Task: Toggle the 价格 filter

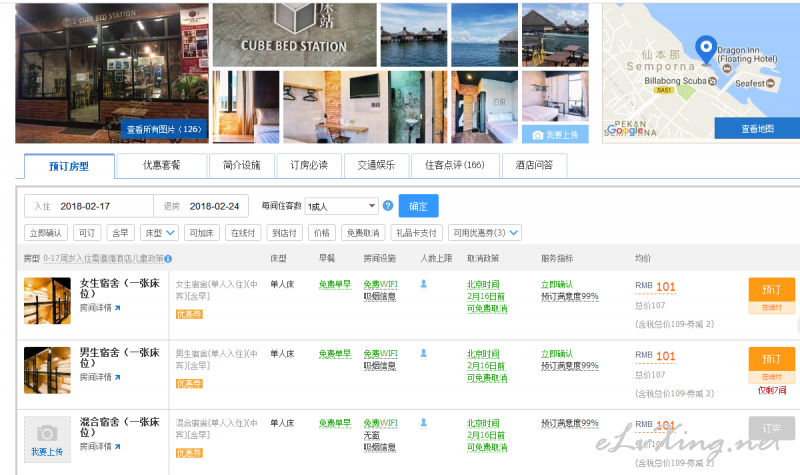Action: coord(322,233)
